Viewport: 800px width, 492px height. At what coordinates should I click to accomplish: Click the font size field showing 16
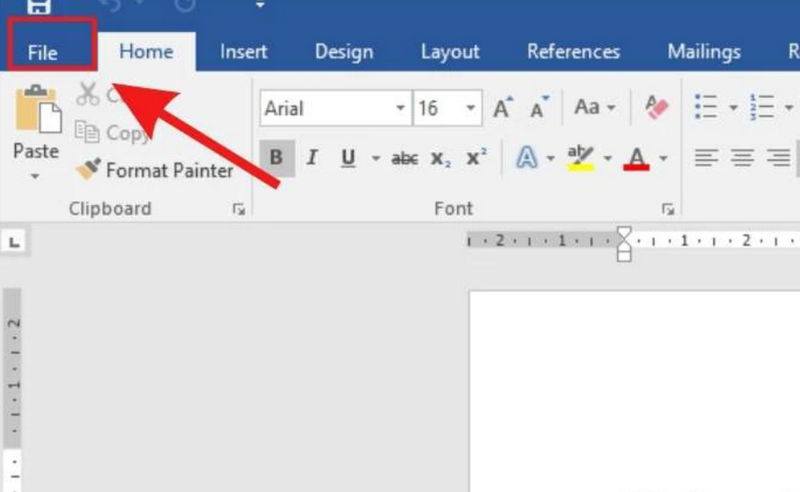[438, 108]
